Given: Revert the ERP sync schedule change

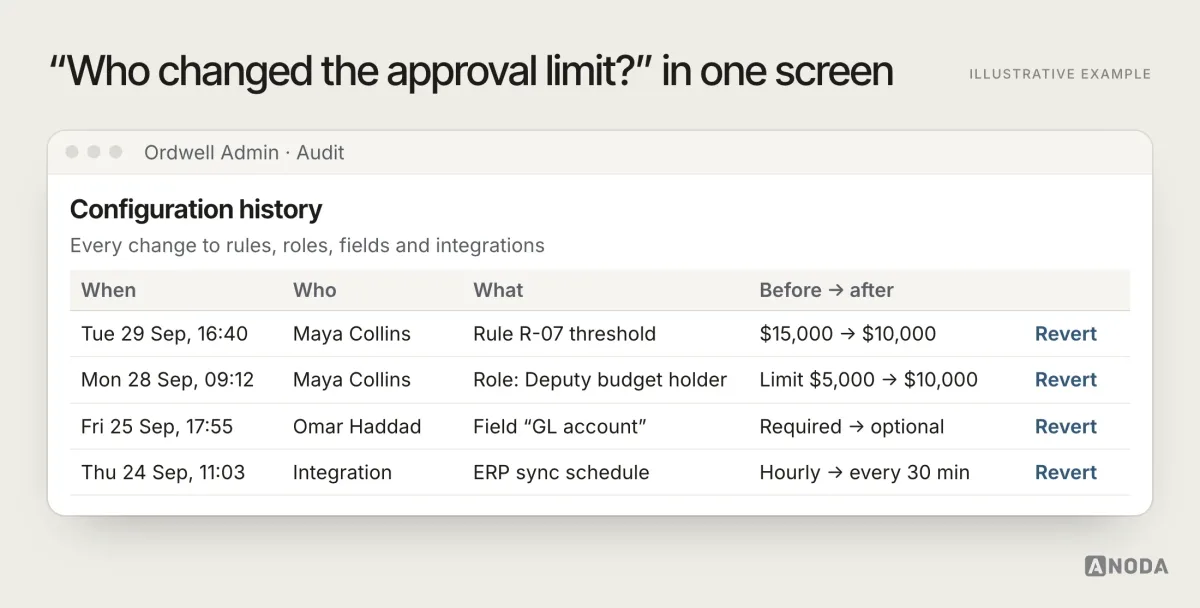Looking at the screenshot, I should pyautogui.click(x=1066, y=472).
